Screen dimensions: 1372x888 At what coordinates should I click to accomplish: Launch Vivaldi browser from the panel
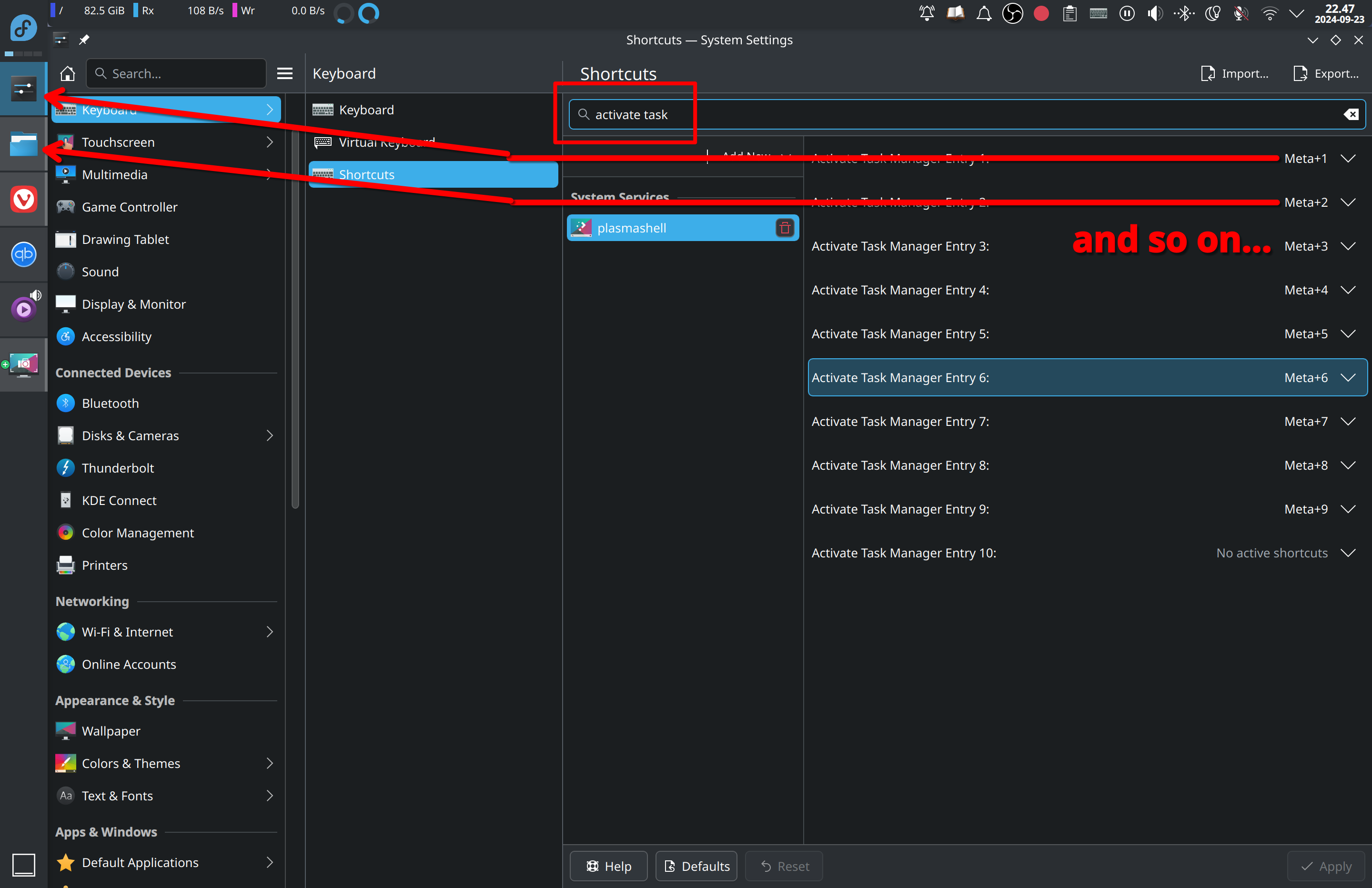(24, 199)
